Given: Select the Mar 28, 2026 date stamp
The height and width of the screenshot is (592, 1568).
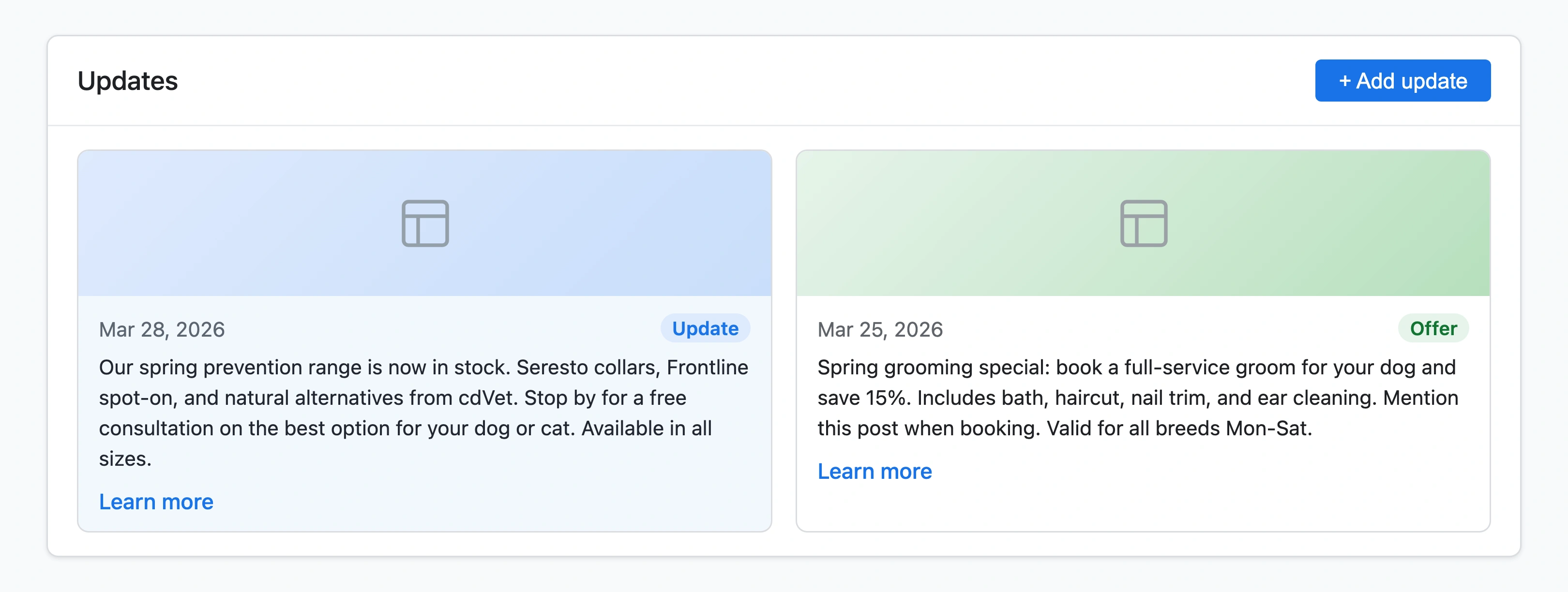Looking at the screenshot, I should click(x=161, y=329).
